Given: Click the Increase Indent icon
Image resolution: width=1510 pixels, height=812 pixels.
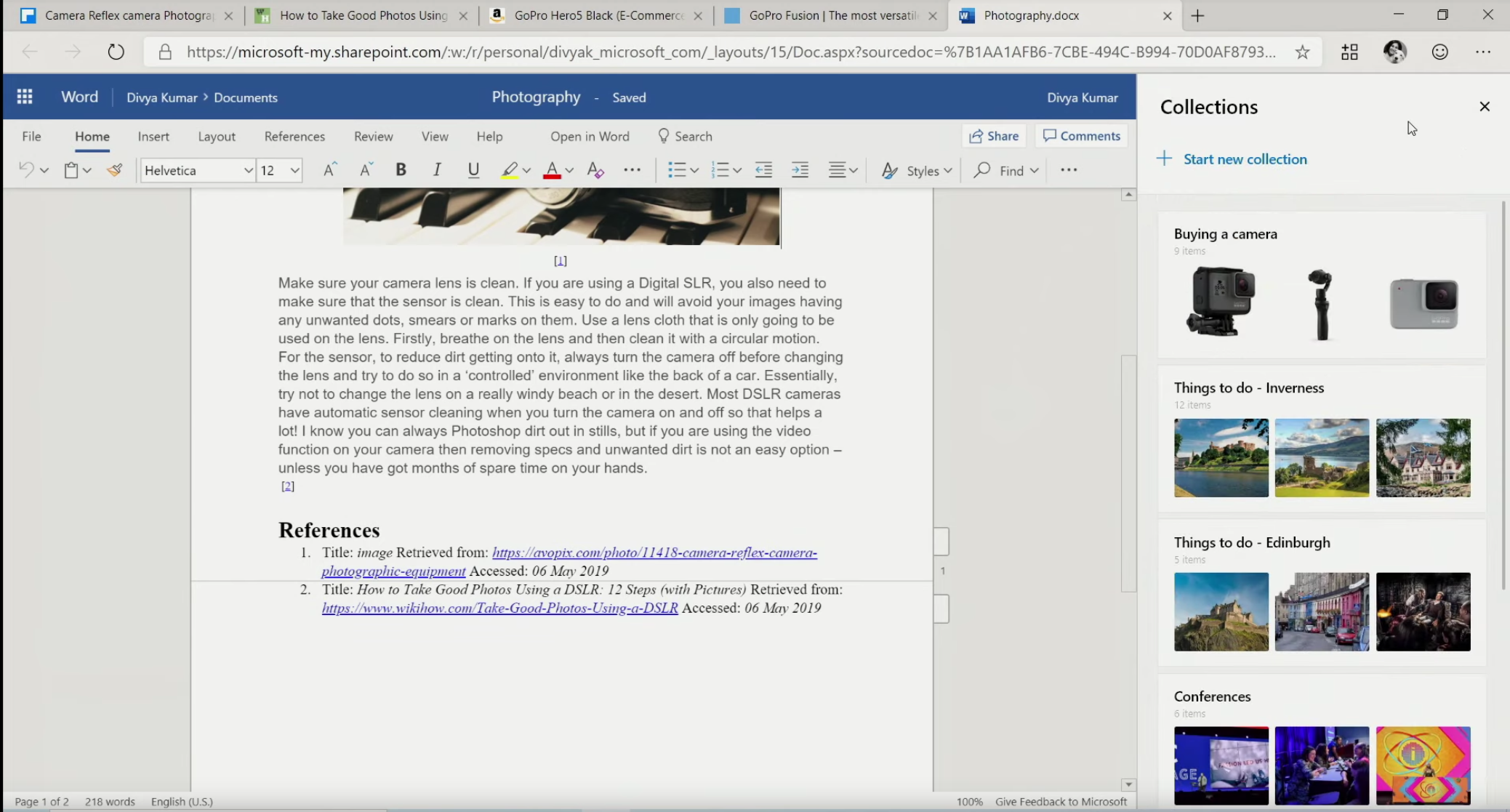Looking at the screenshot, I should point(800,170).
